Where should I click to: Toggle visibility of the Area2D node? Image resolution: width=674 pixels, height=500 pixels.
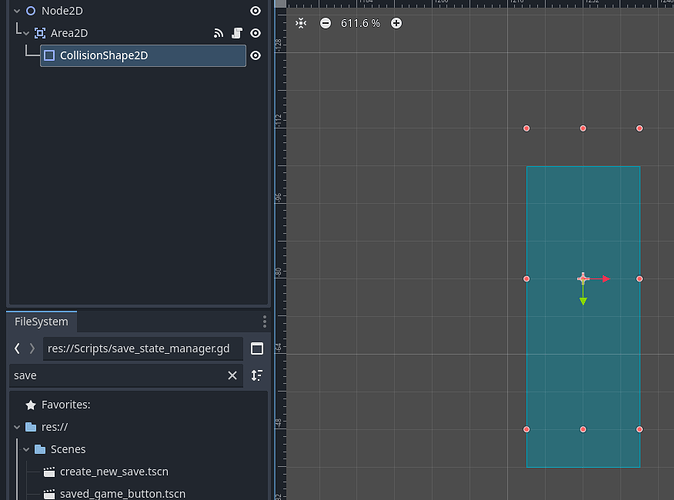[255, 33]
